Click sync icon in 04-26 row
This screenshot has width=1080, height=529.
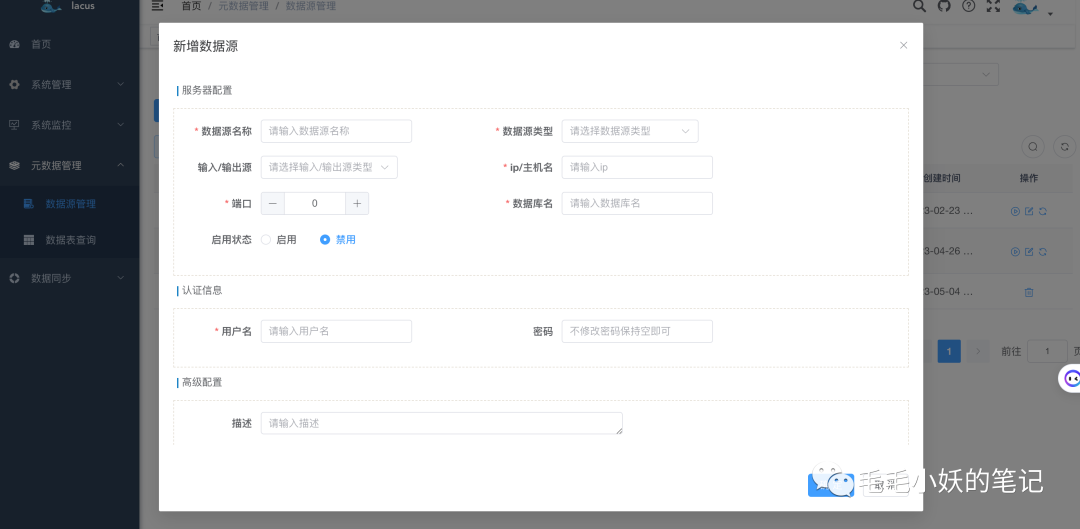coord(1043,252)
